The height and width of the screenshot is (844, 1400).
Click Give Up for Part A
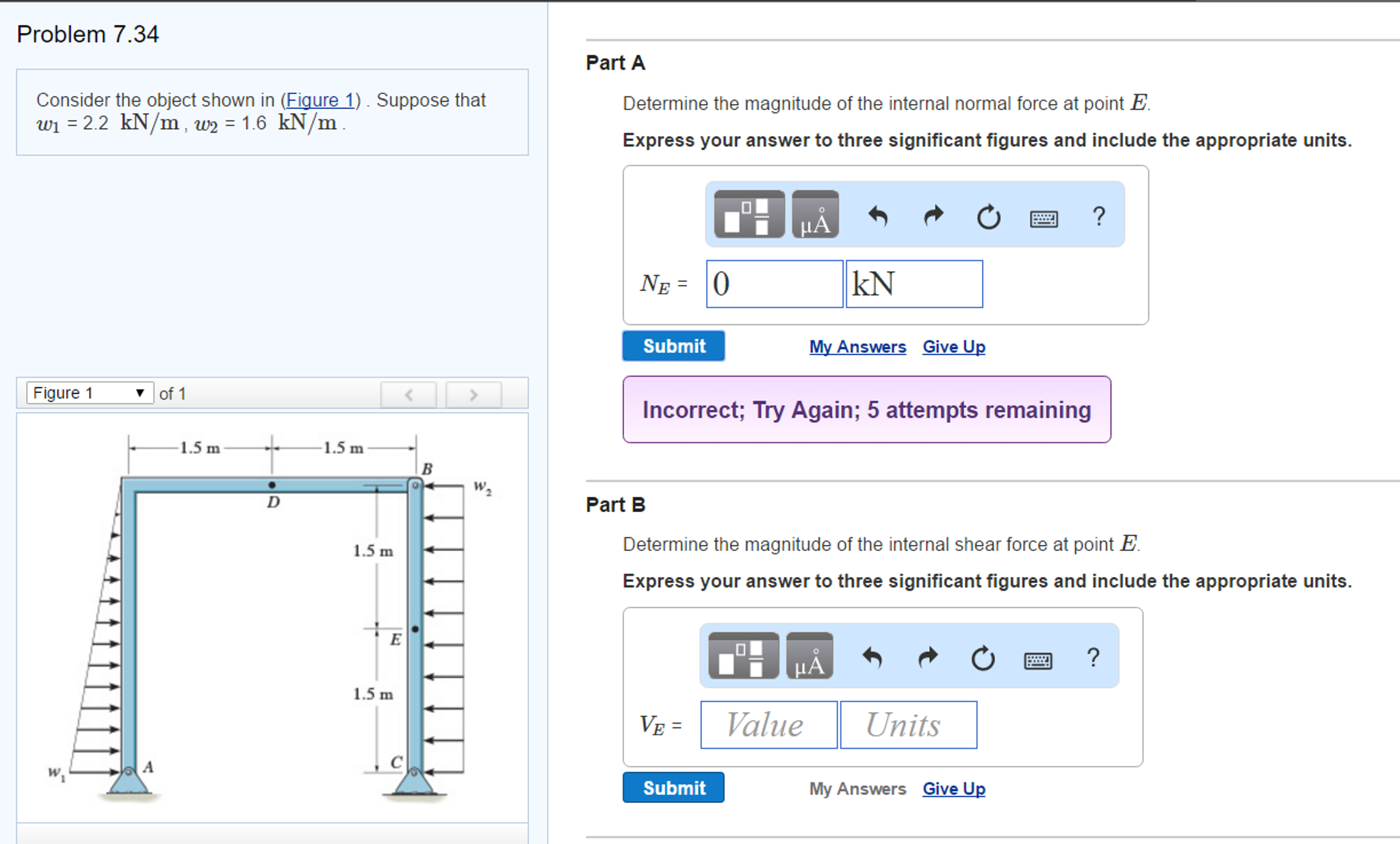[953, 347]
